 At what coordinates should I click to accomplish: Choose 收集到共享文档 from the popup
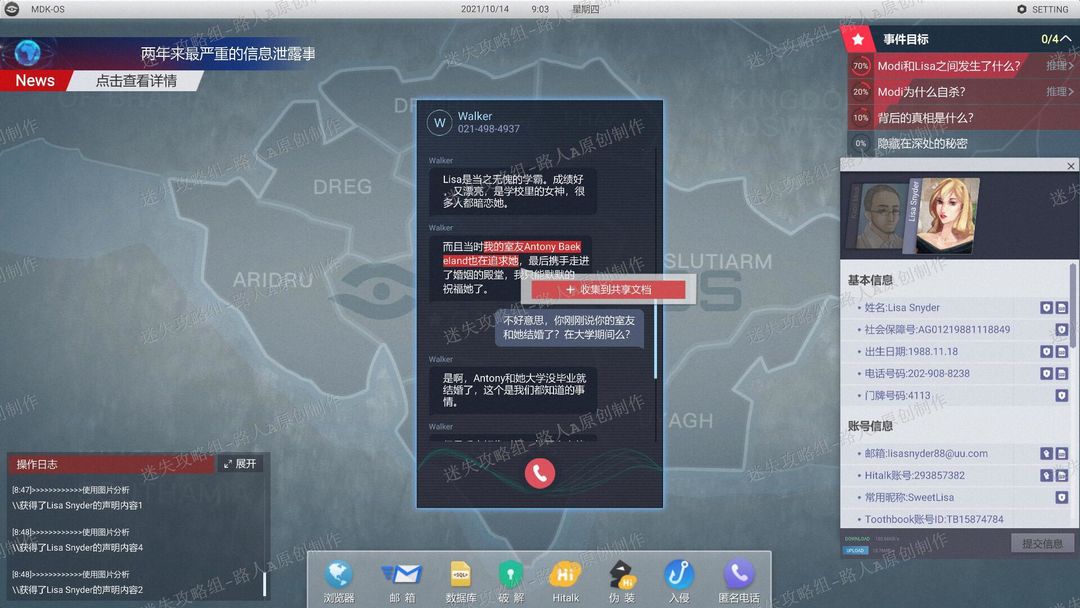tap(608, 290)
